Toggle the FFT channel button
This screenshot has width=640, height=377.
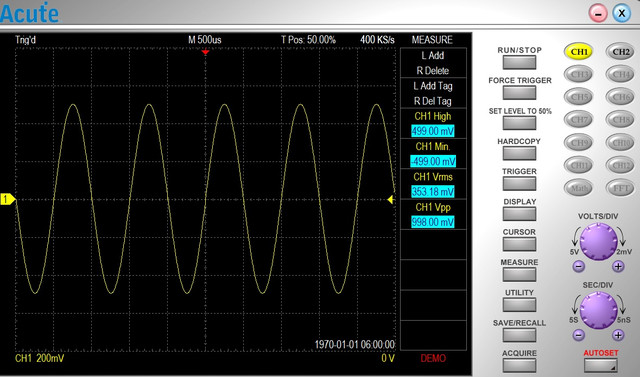tap(620, 188)
